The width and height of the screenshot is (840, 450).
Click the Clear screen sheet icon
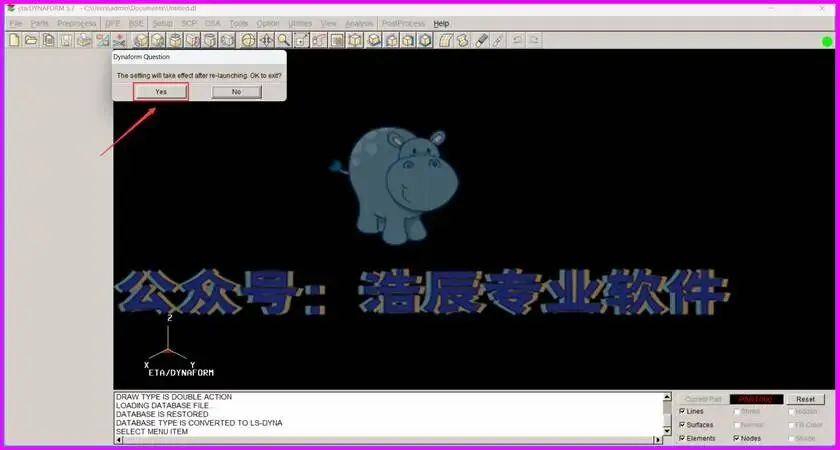(445, 40)
